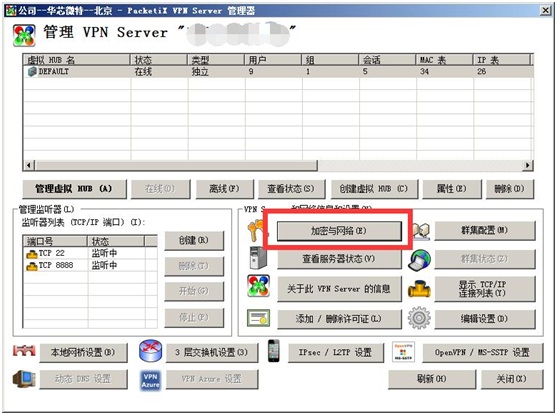Click the OpenVPN MS-SSTP icon
Viewport: 557px width, 415px height.
point(404,352)
